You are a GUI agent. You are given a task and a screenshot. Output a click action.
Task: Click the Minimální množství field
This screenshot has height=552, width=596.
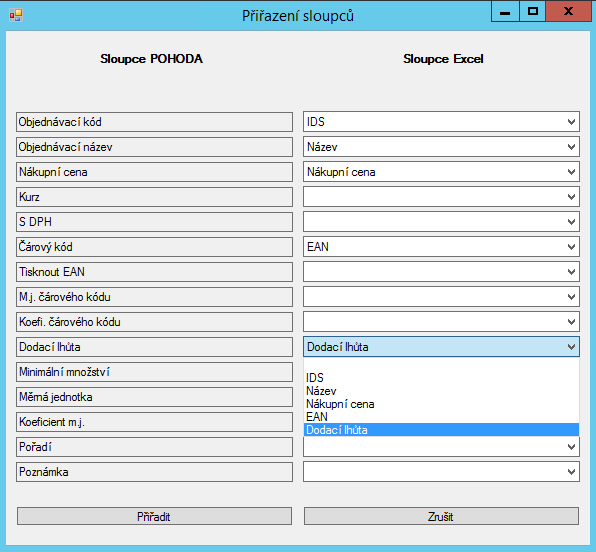tap(154, 372)
